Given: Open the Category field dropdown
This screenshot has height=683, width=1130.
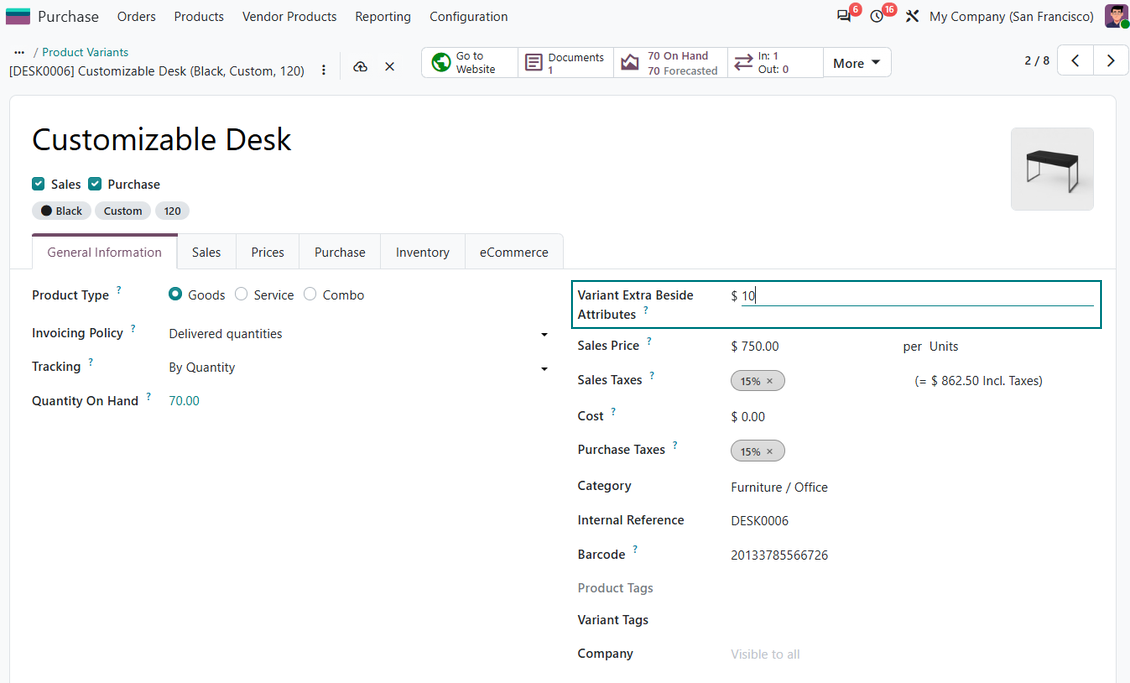Looking at the screenshot, I should click(912, 487).
